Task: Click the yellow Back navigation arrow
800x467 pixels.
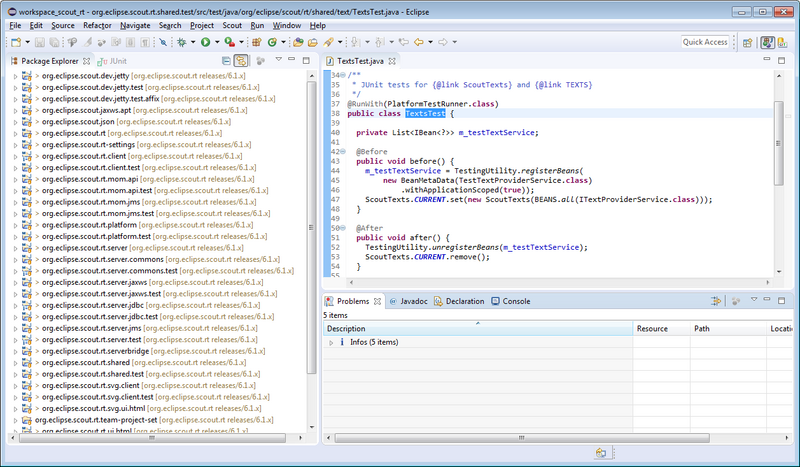Action: pos(419,42)
